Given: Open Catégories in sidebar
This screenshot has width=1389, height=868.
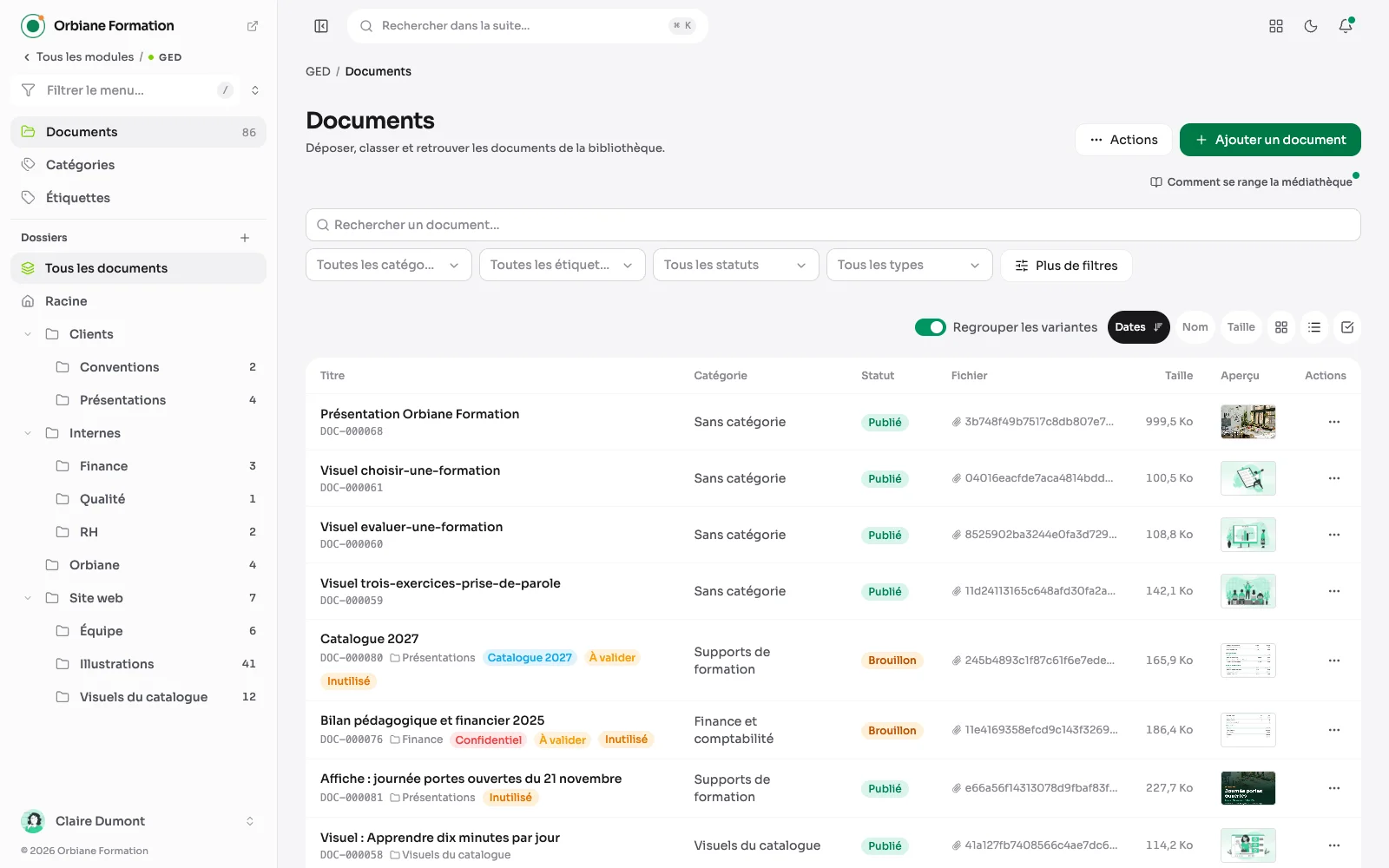Looking at the screenshot, I should (139, 165).
